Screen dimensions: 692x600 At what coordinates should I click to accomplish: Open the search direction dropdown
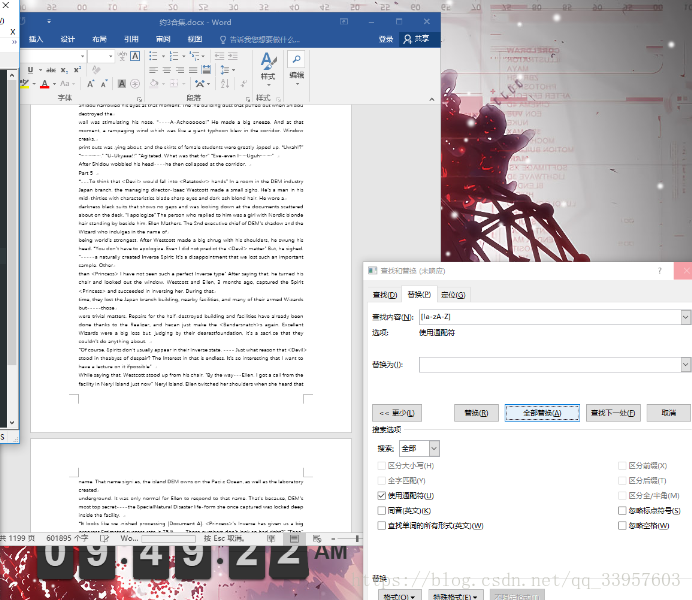pos(434,448)
